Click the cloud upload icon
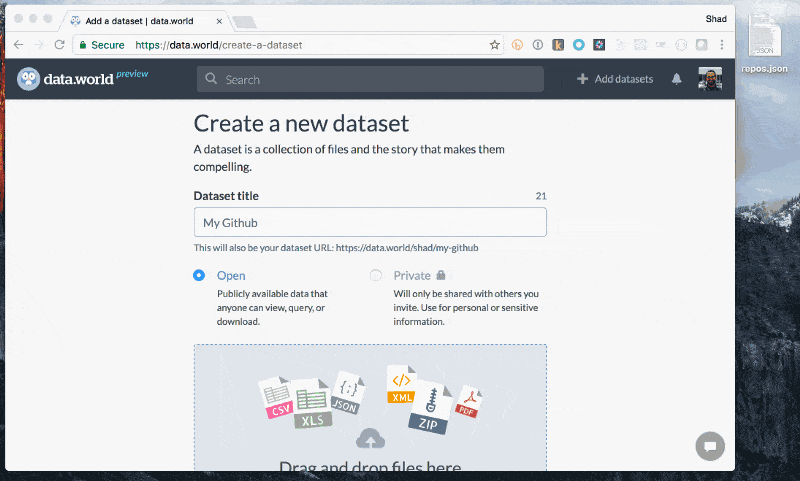The image size is (800, 481). tap(370, 439)
